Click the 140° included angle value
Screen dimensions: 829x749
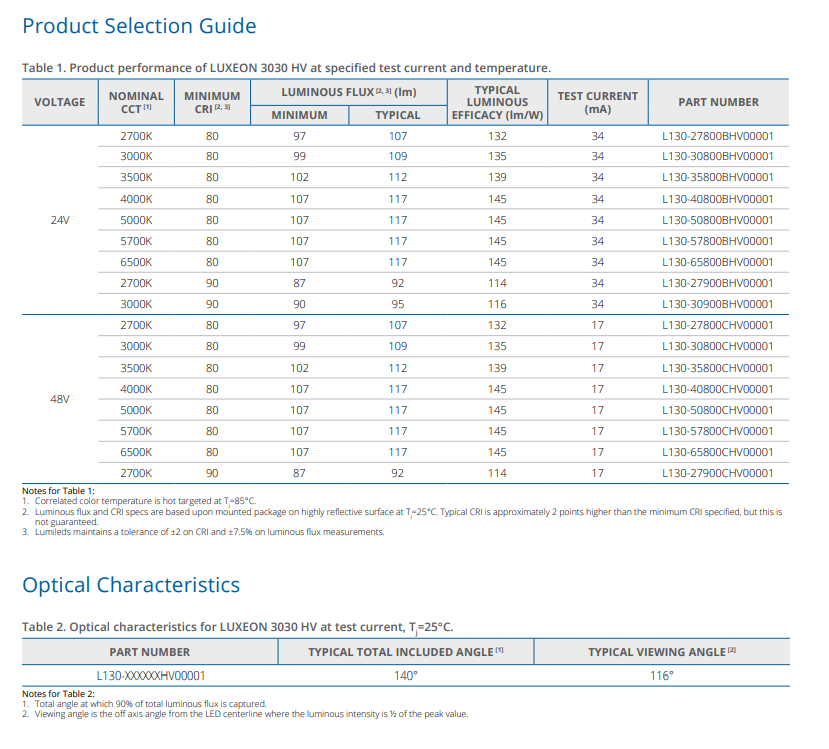coord(406,676)
